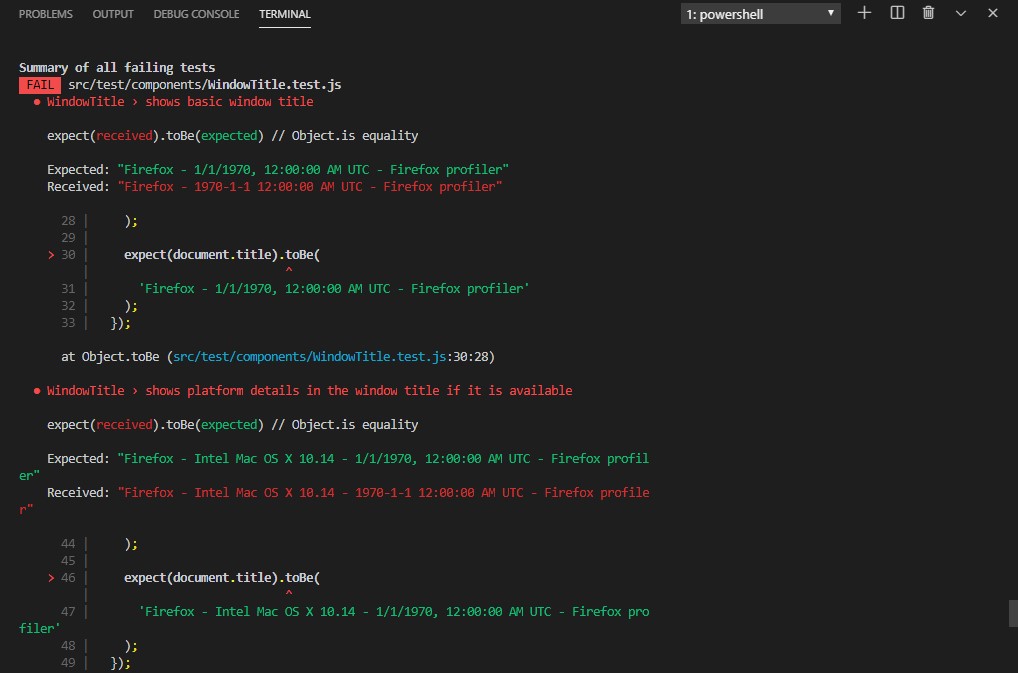Kill terminal using trash icon
Viewport: 1018px width, 673px height.
(928, 13)
